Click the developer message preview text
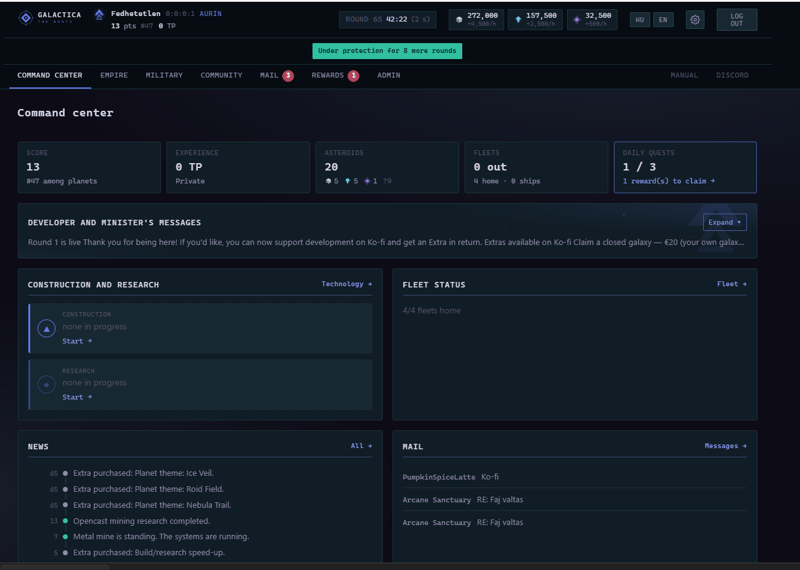Image resolution: width=800 pixels, height=570 pixels. coord(386,242)
